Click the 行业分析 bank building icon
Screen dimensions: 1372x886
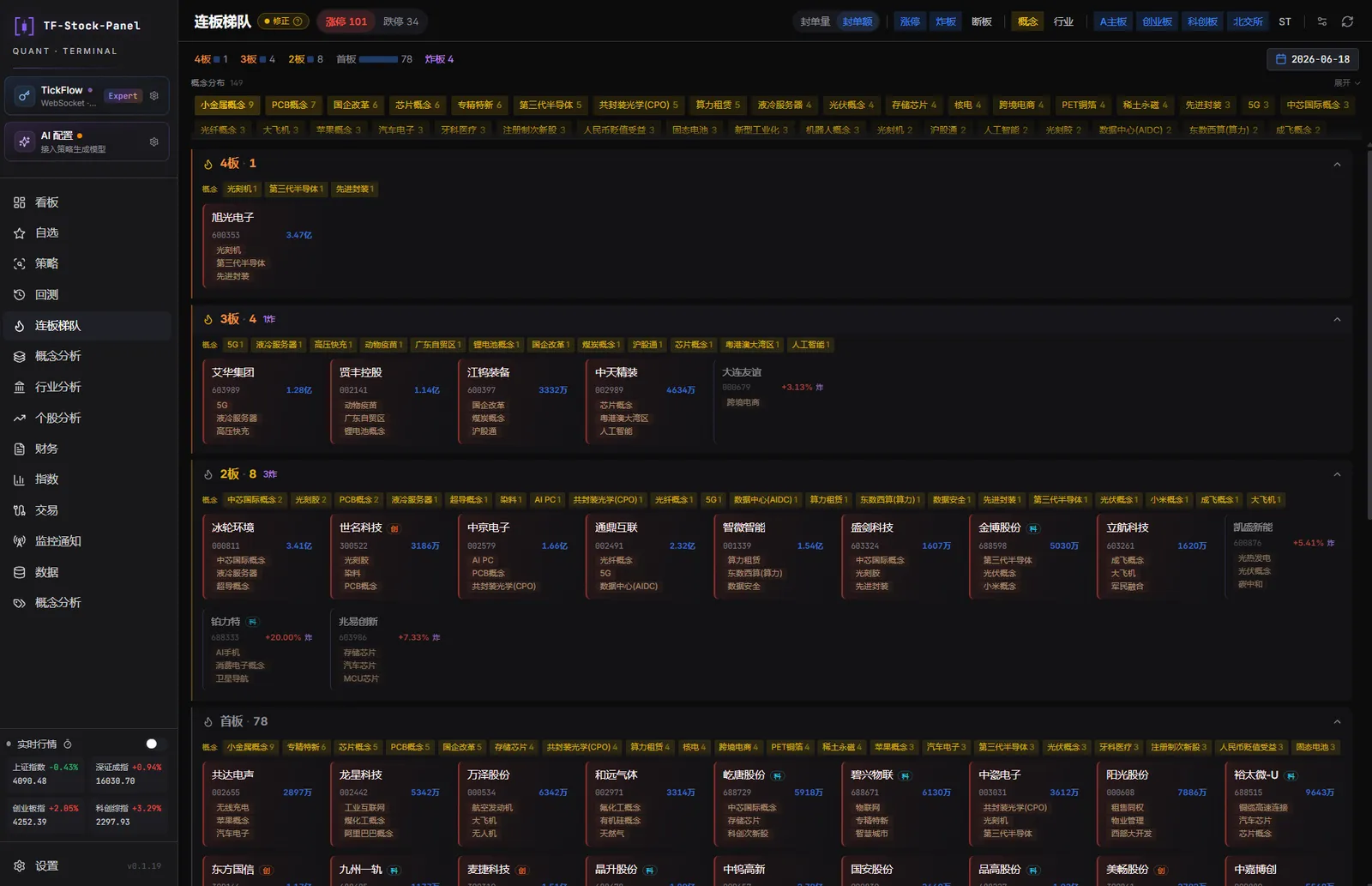[x=20, y=387]
